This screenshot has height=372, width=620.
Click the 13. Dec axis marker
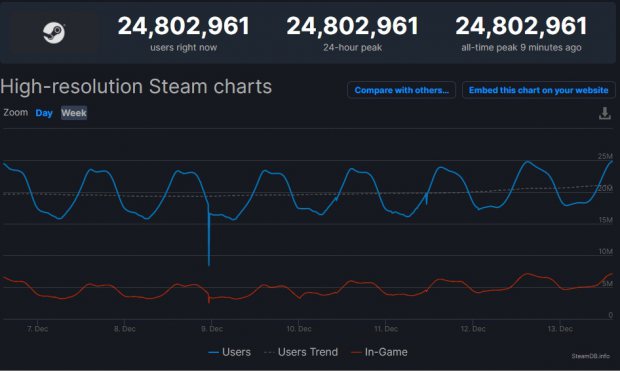(x=560, y=329)
